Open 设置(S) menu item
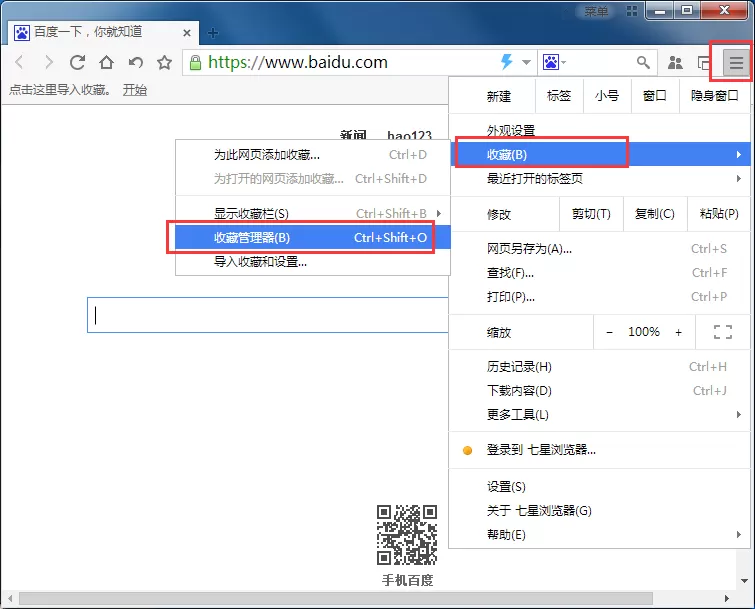 tap(599, 487)
